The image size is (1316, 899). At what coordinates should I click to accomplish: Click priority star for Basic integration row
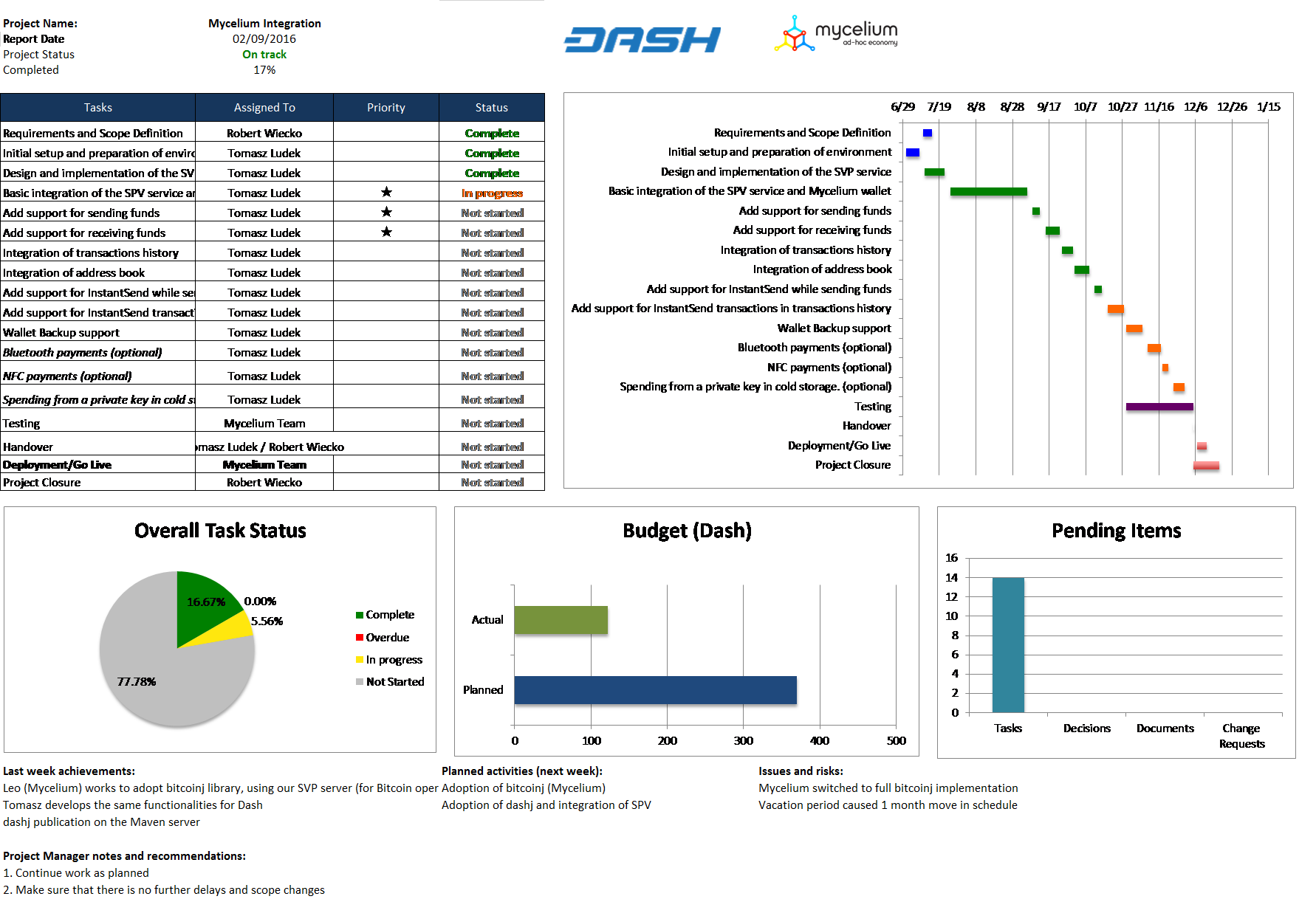pyautogui.click(x=386, y=192)
